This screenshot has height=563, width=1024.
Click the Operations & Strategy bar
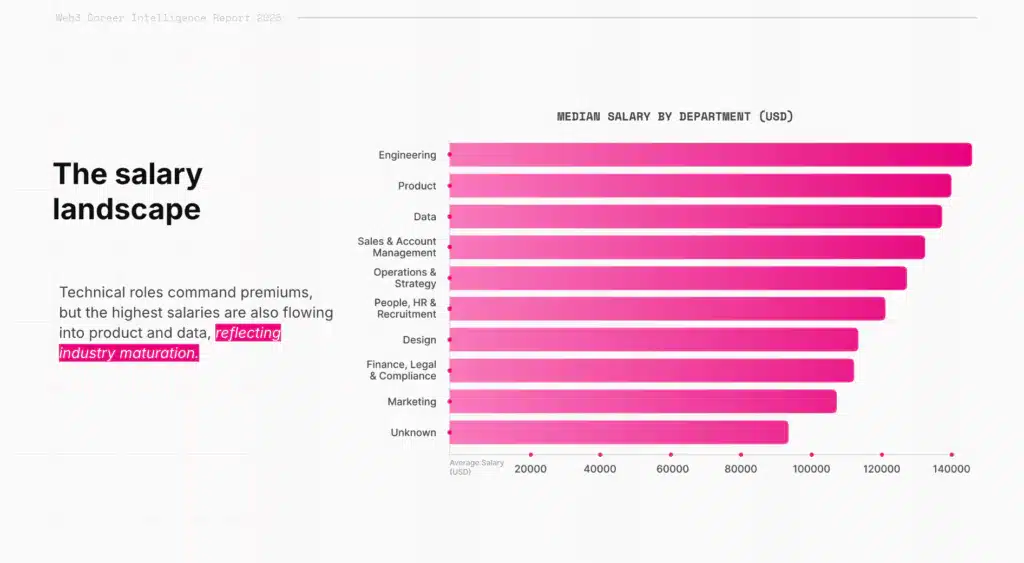pyautogui.click(x=678, y=278)
